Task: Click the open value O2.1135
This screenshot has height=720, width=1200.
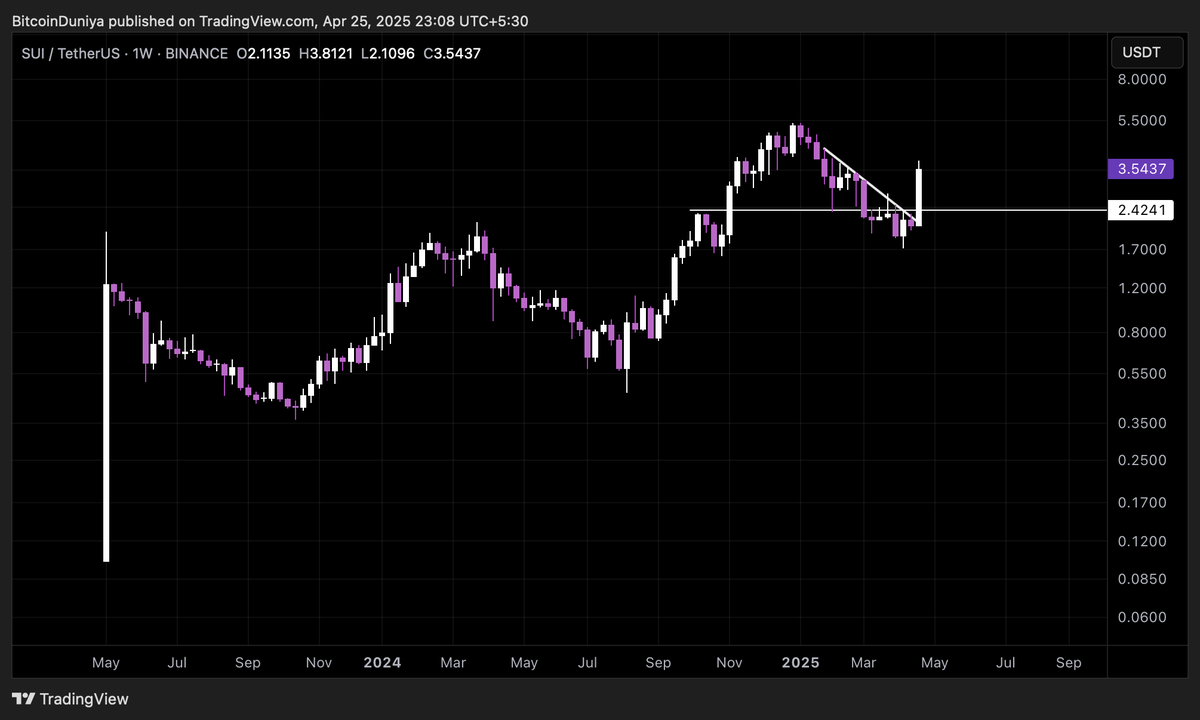Action: click(263, 53)
